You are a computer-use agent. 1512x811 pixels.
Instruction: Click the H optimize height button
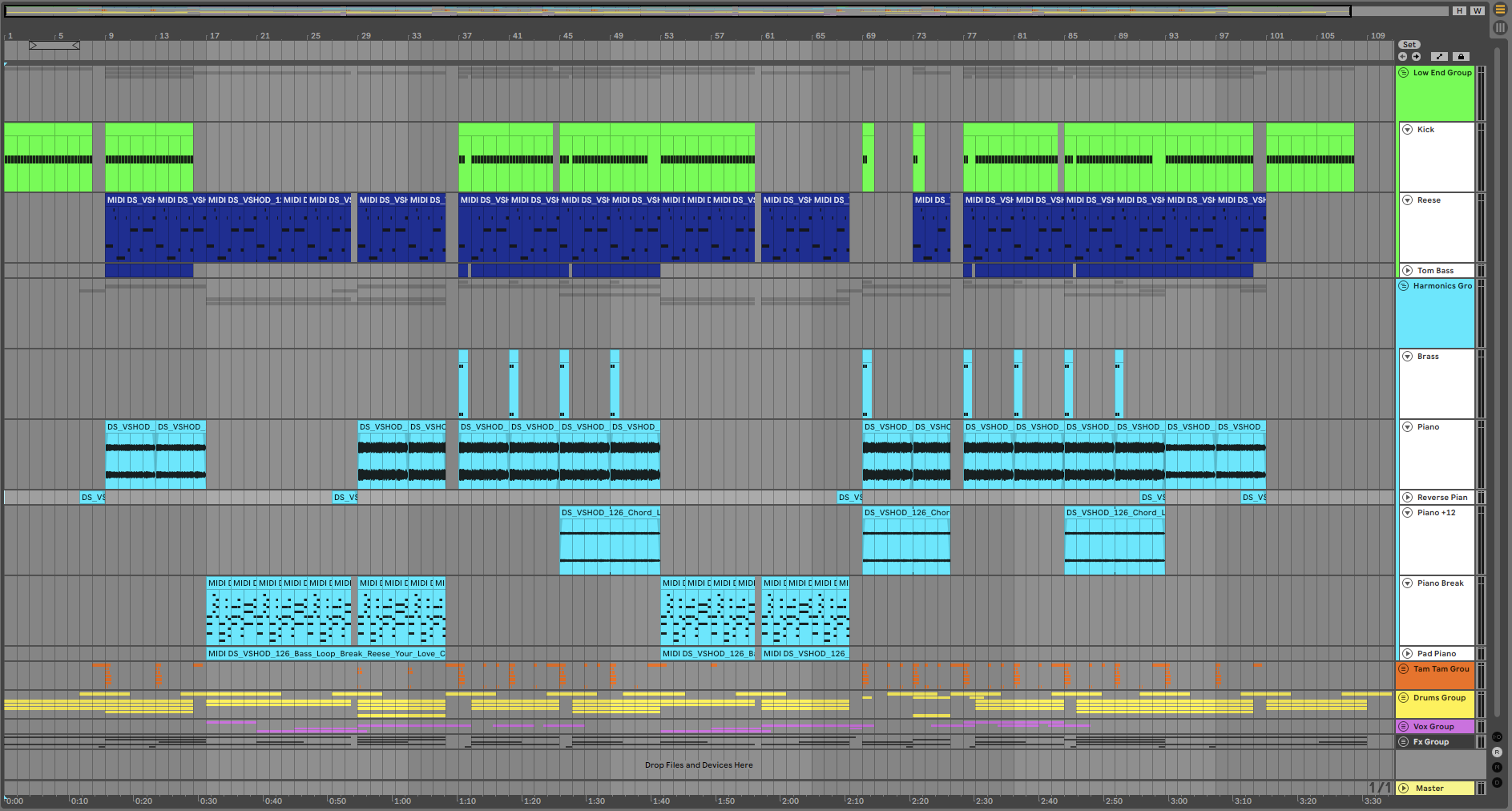click(x=1459, y=10)
